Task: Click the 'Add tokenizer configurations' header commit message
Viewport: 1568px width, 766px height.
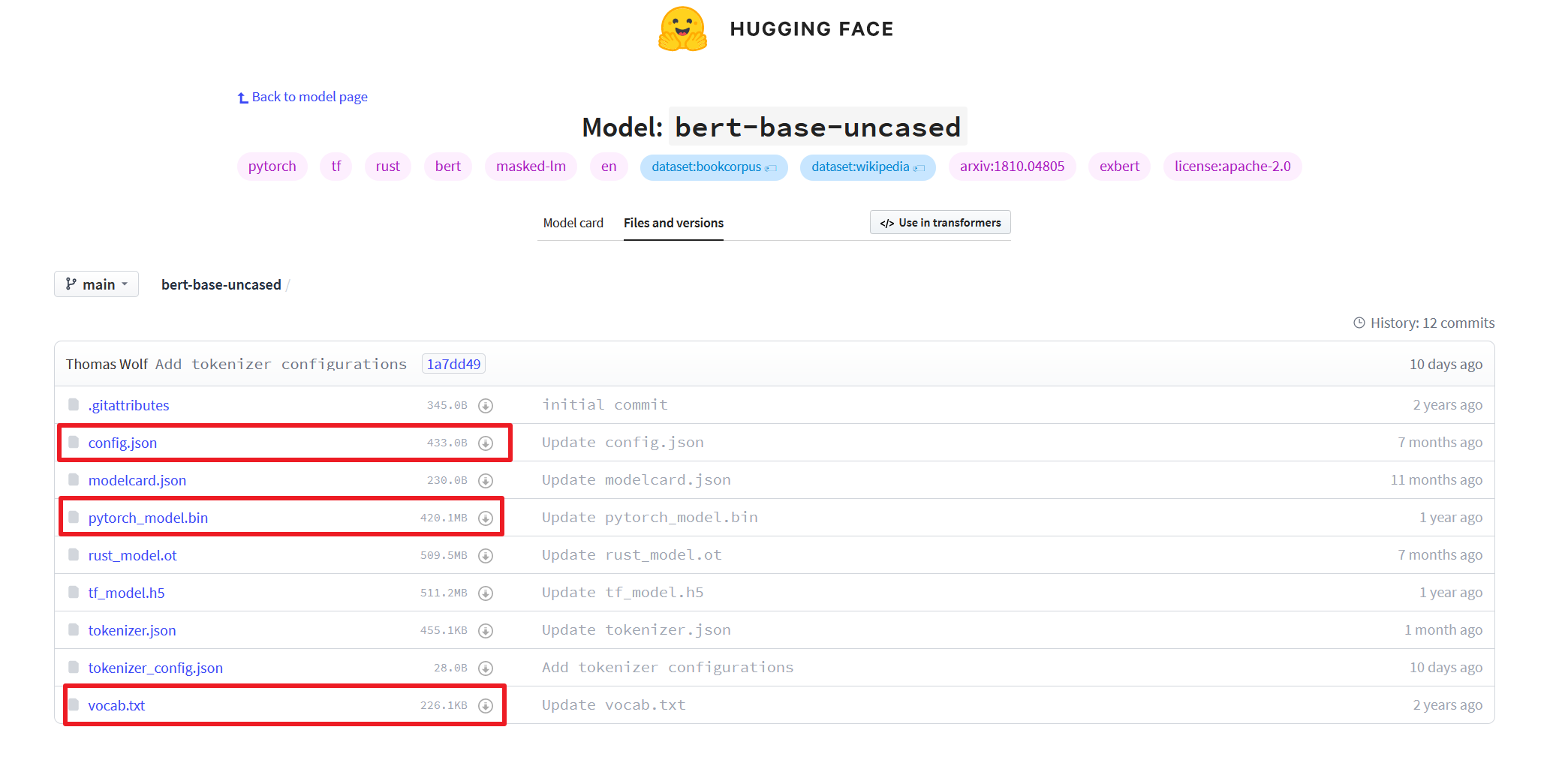Action: click(x=281, y=364)
